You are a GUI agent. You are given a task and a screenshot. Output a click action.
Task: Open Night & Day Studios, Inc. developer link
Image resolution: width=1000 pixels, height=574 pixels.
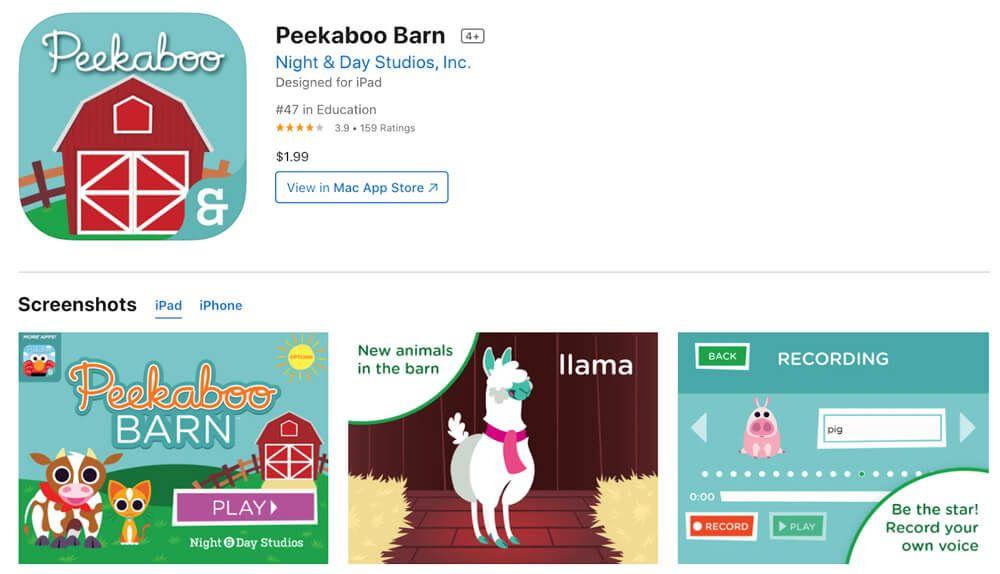click(x=373, y=63)
